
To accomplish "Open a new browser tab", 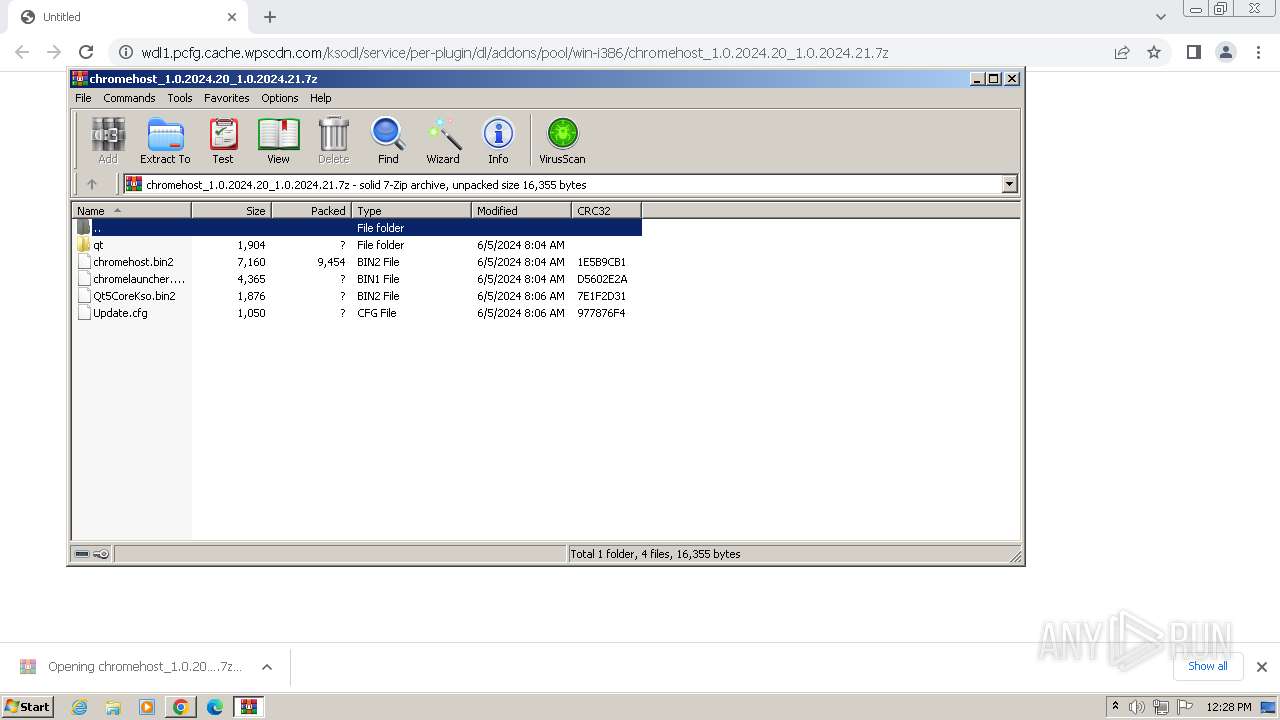I will point(270,17).
